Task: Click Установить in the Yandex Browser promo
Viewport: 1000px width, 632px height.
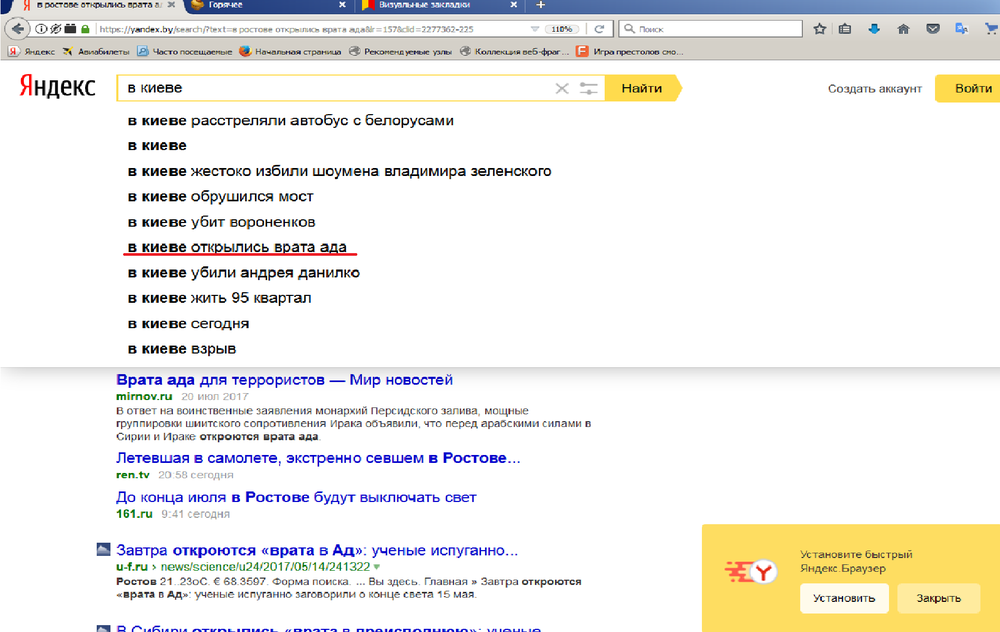Action: point(843,598)
